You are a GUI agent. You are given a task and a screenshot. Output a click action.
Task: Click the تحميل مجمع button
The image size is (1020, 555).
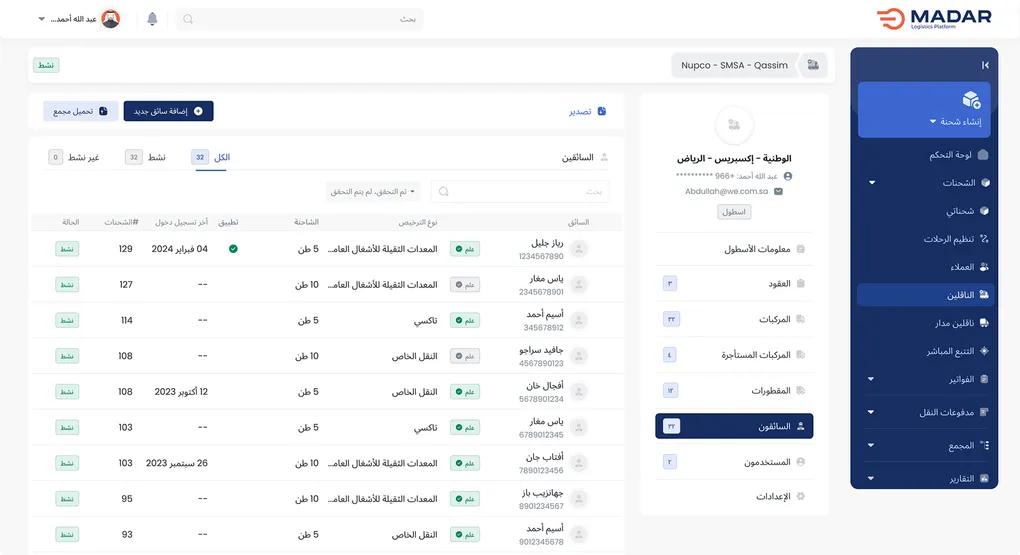tap(80, 111)
